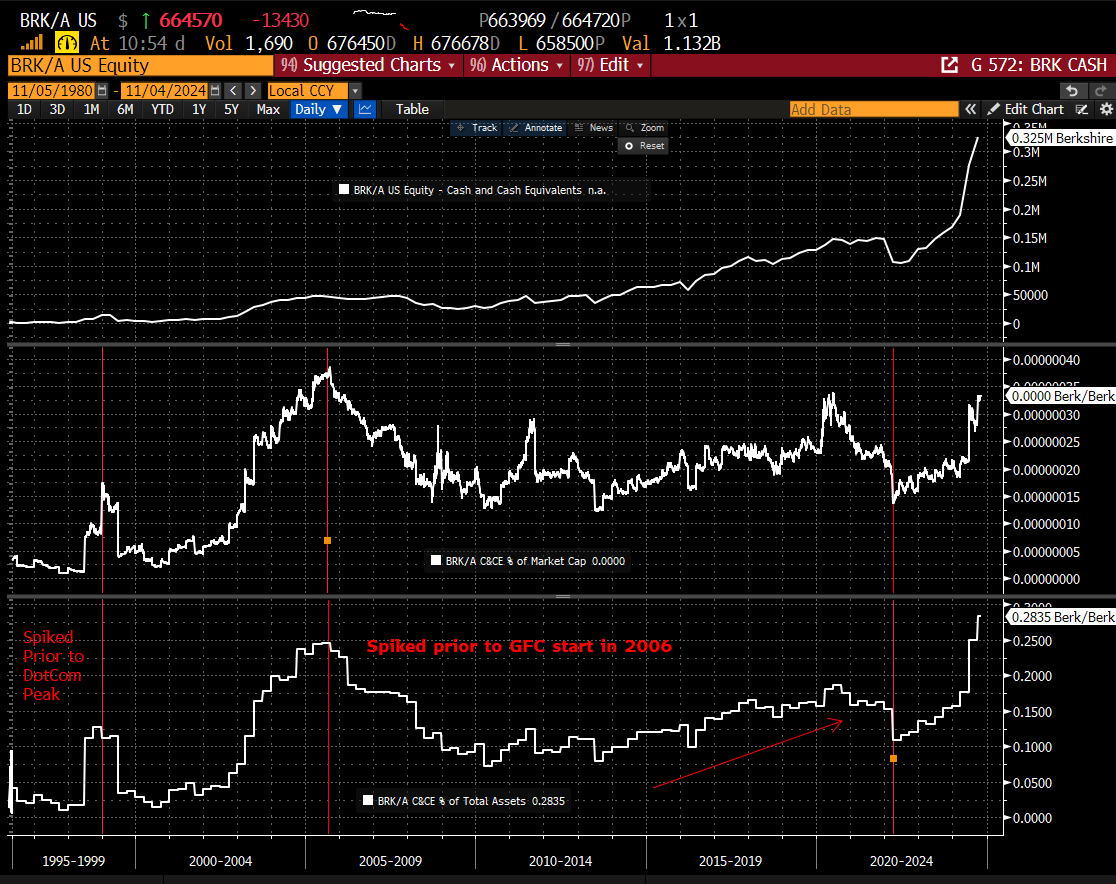The width and height of the screenshot is (1116, 884).
Task: Toggle C&CE % of Market Cap legend square
Action: (x=436, y=561)
